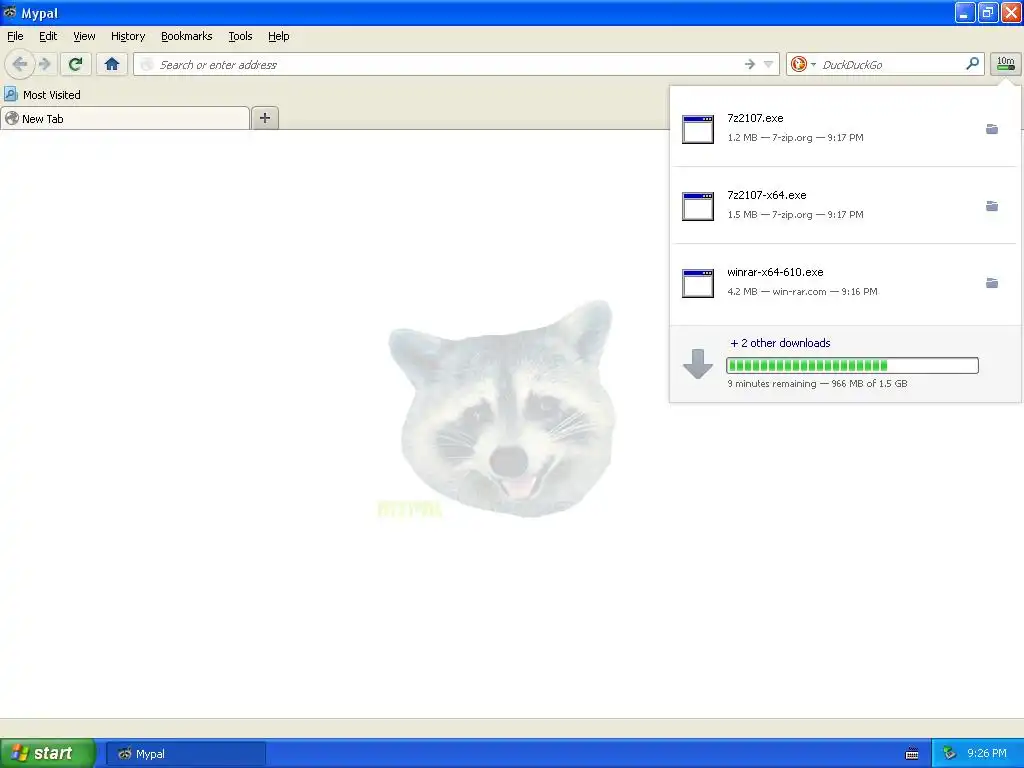This screenshot has height=768, width=1024.
Task: Reload the current page
Action: pyautogui.click(x=75, y=64)
